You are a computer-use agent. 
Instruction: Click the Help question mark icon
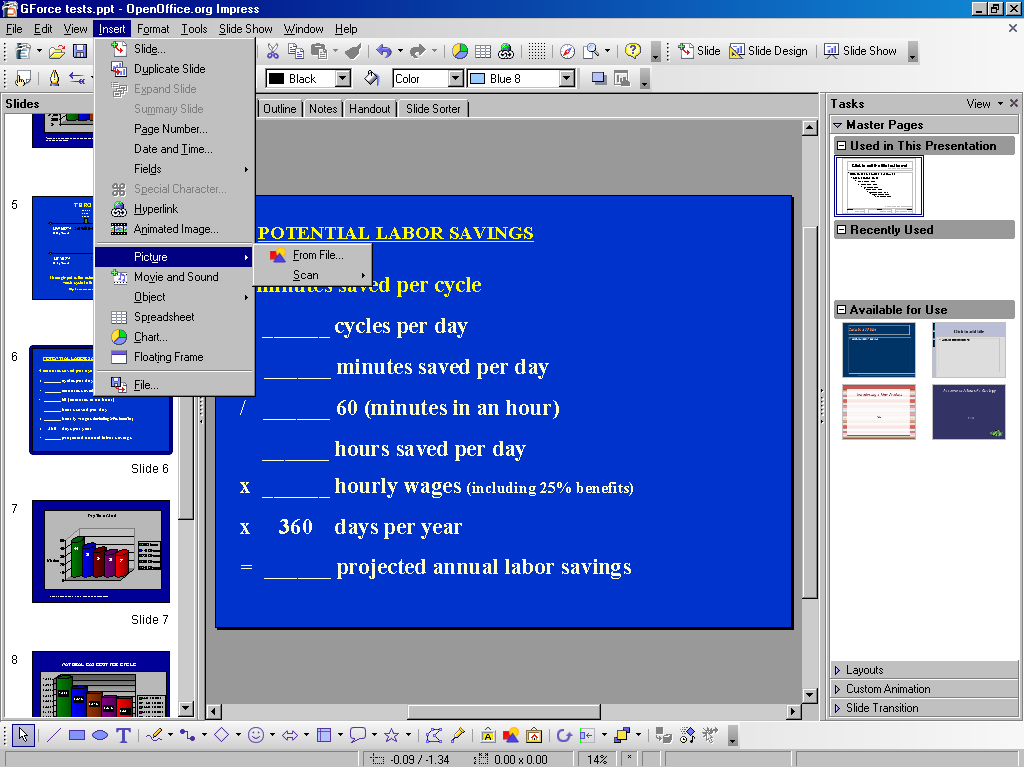tap(633, 51)
